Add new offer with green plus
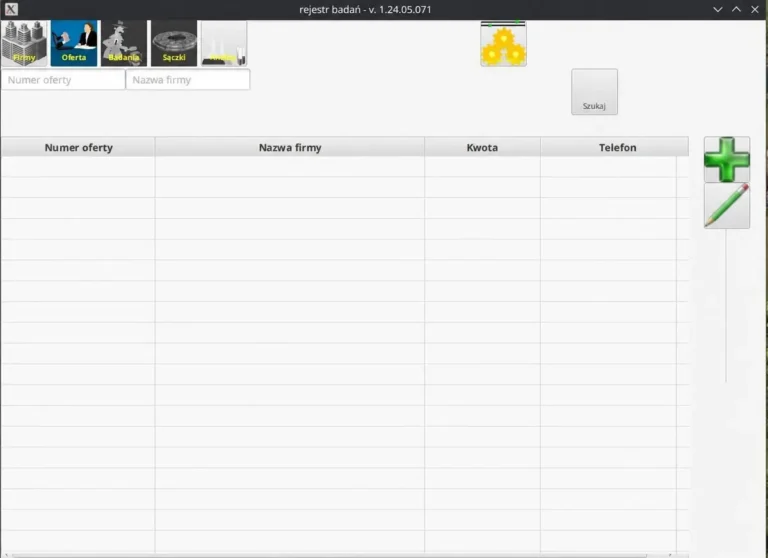The width and height of the screenshot is (768, 558). (x=727, y=159)
